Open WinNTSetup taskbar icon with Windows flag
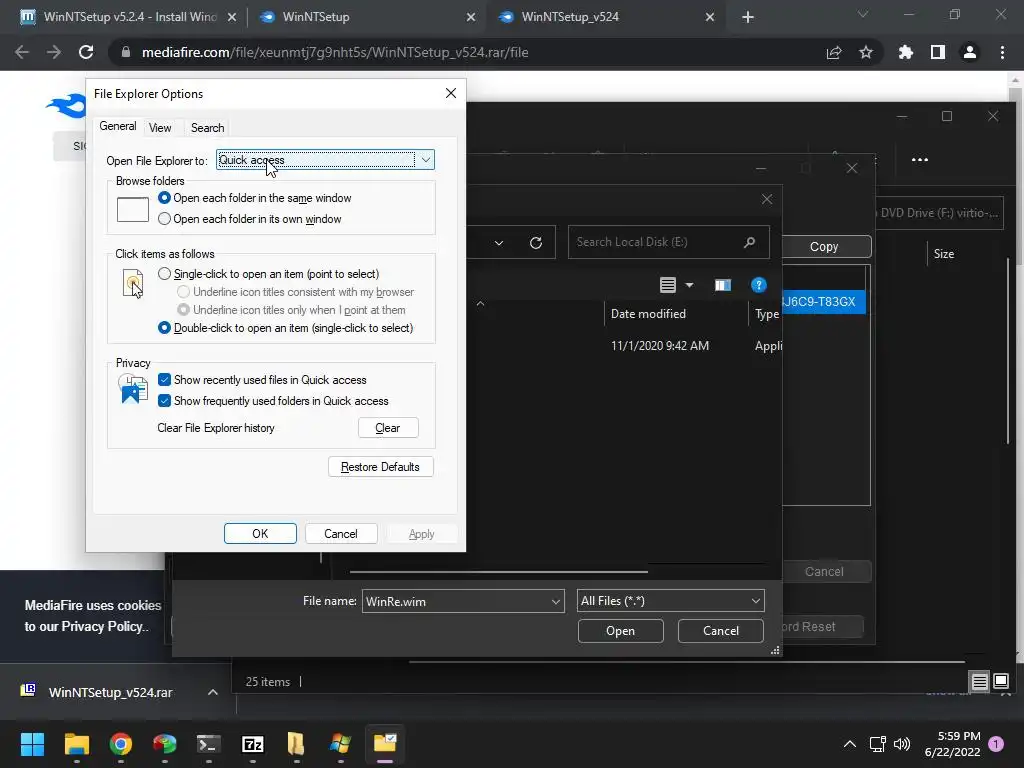Viewport: 1024px width, 768px height. pyautogui.click(x=340, y=744)
